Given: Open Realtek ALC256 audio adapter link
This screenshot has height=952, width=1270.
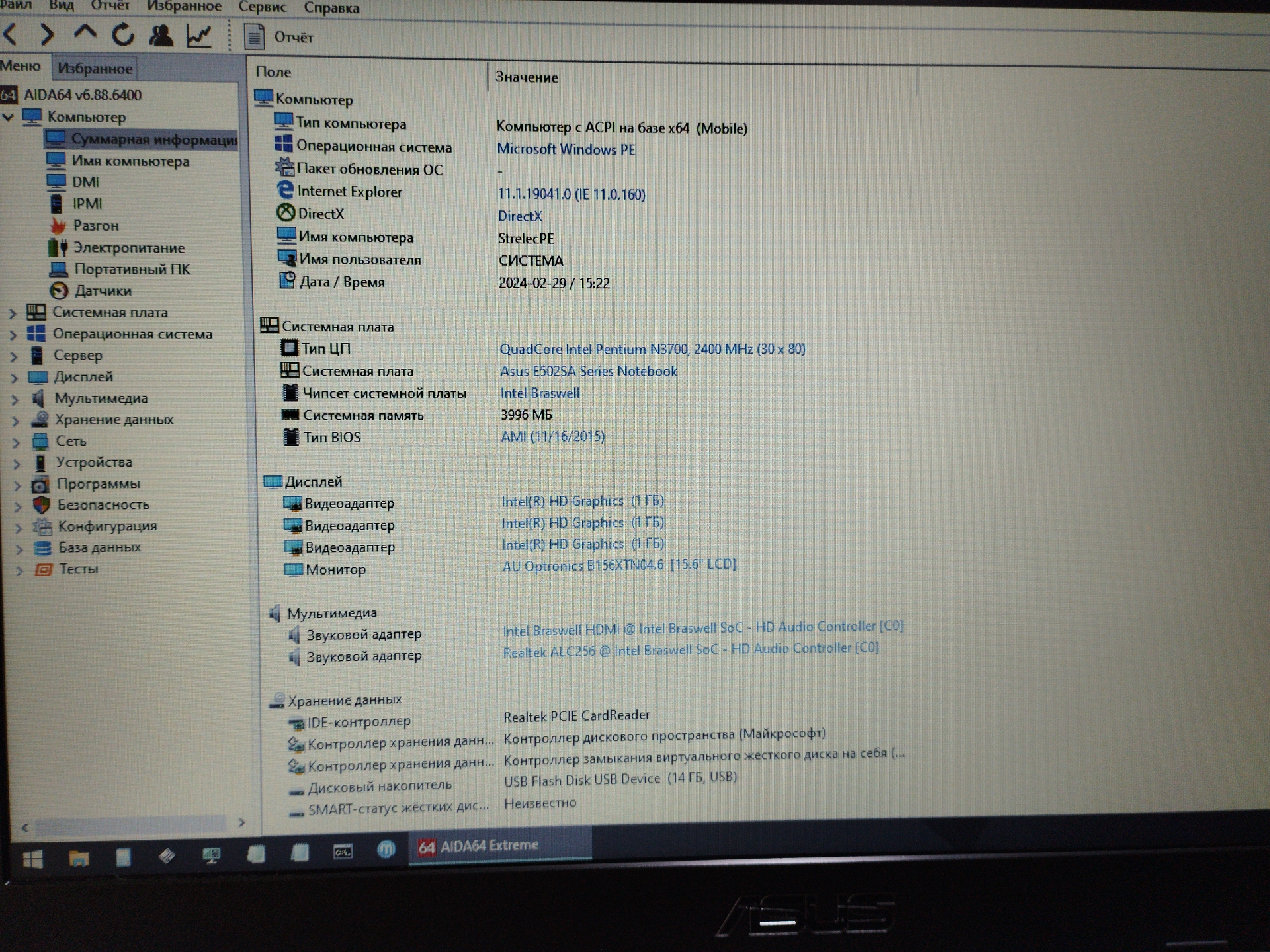Looking at the screenshot, I should [x=691, y=650].
